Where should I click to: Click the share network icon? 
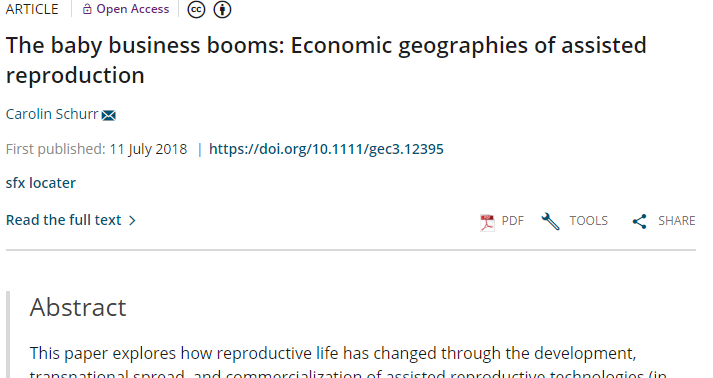click(x=639, y=222)
